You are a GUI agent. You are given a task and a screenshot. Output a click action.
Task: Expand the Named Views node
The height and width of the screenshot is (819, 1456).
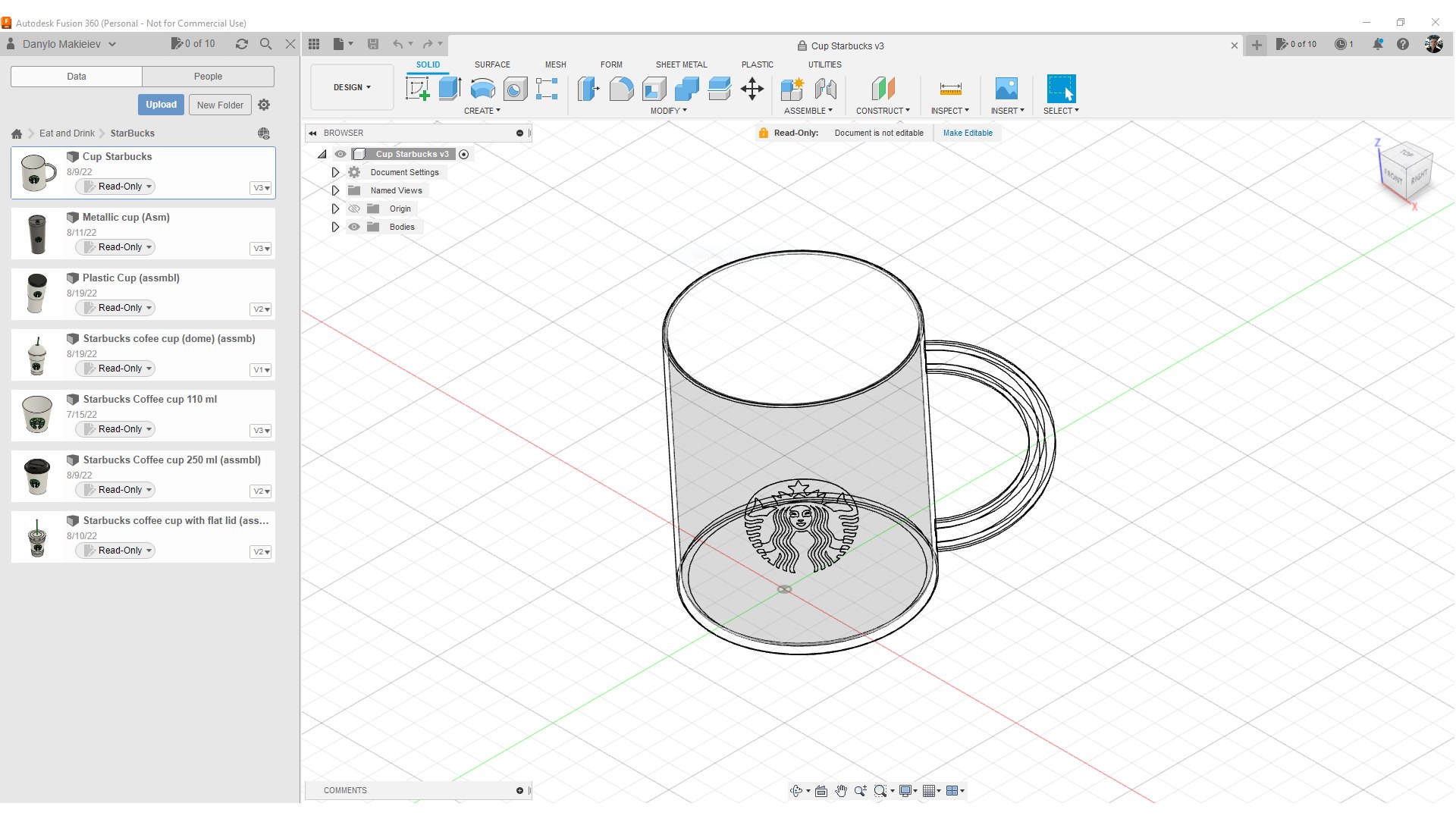pyautogui.click(x=335, y=190)
